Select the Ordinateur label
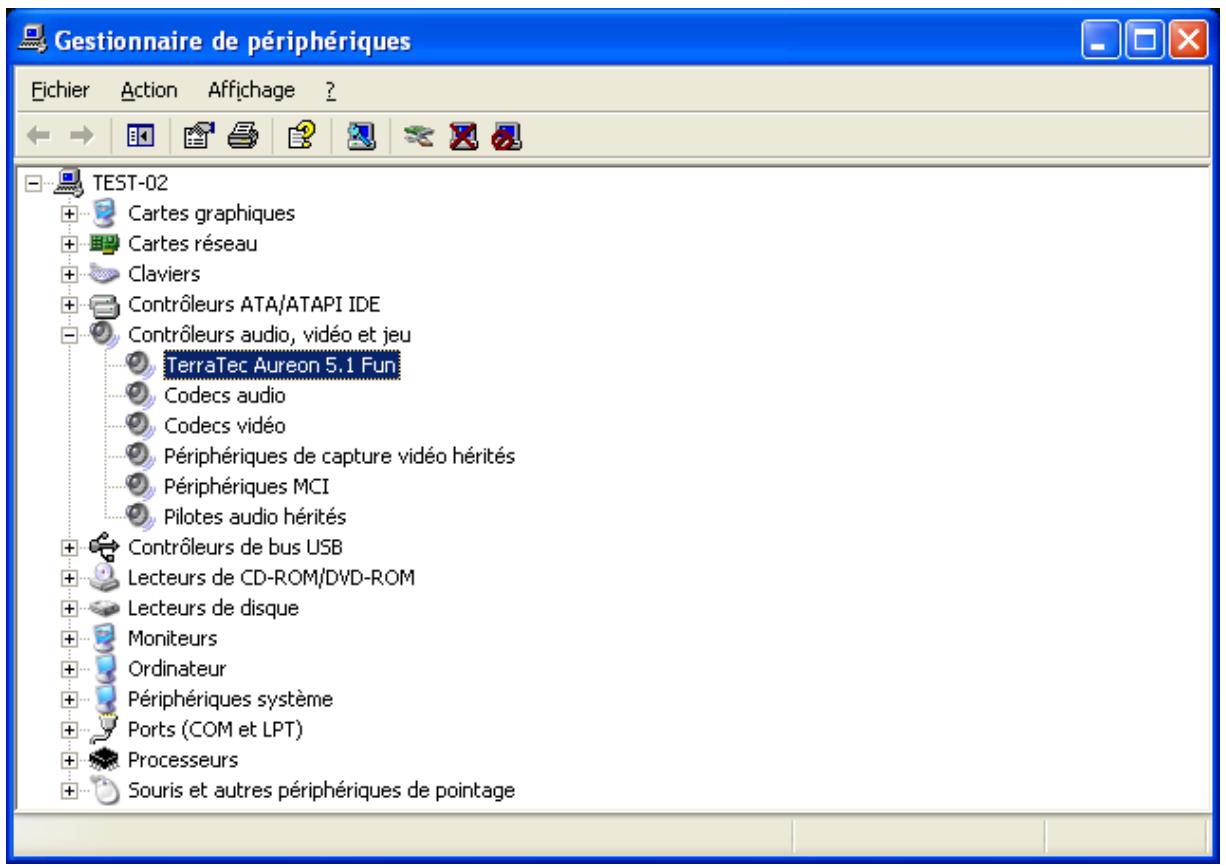 [176, 669]
